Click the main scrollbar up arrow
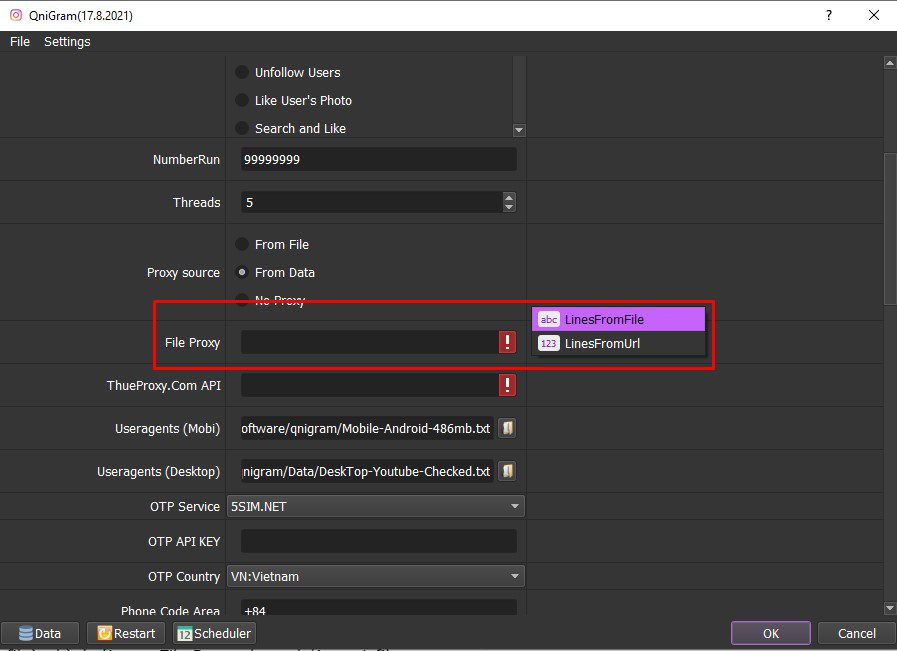 click(890, 62)
